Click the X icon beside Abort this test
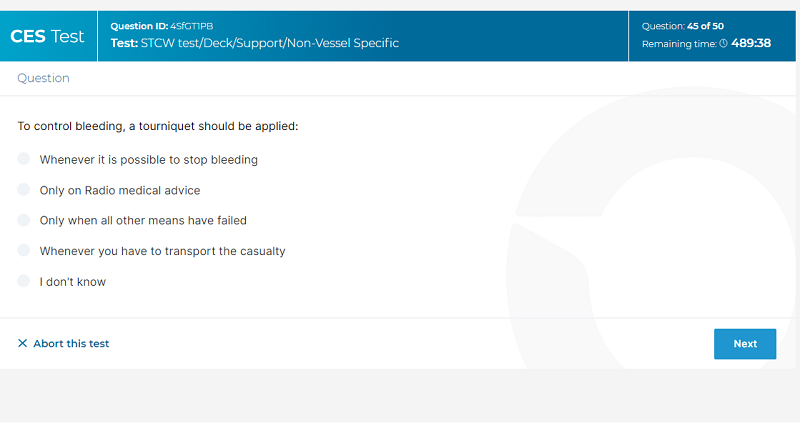The image size is (800, 423). pyautogui.click(x=22, y=343)
